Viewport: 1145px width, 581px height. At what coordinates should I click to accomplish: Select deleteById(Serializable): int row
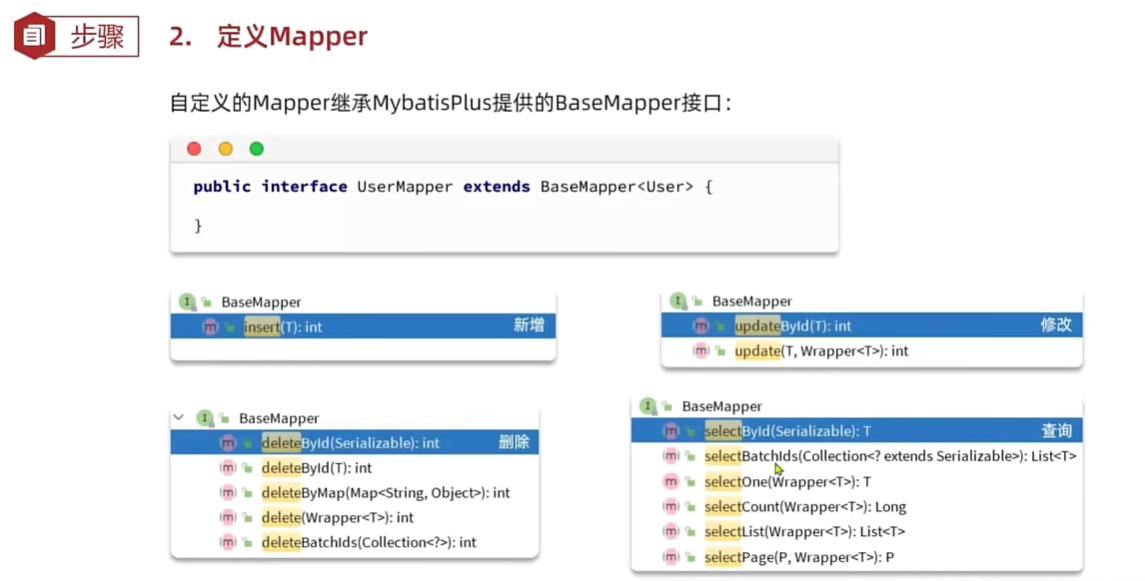[355, 442]
